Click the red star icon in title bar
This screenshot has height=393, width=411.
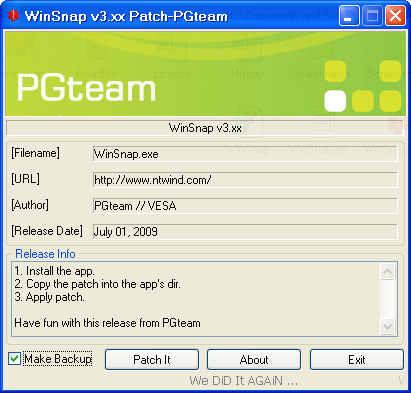[x=13, y=16]
